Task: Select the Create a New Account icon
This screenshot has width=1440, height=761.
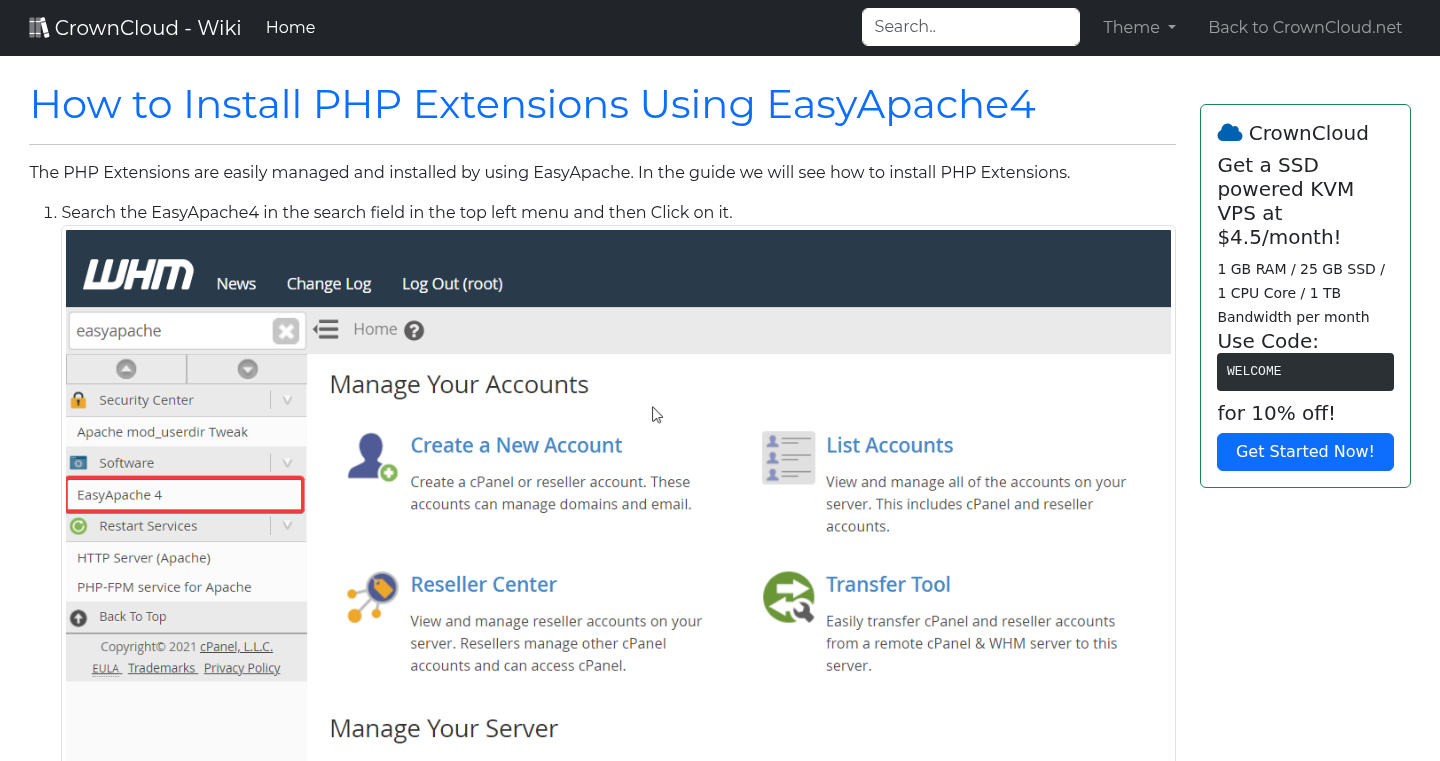Action: (371, 459)
